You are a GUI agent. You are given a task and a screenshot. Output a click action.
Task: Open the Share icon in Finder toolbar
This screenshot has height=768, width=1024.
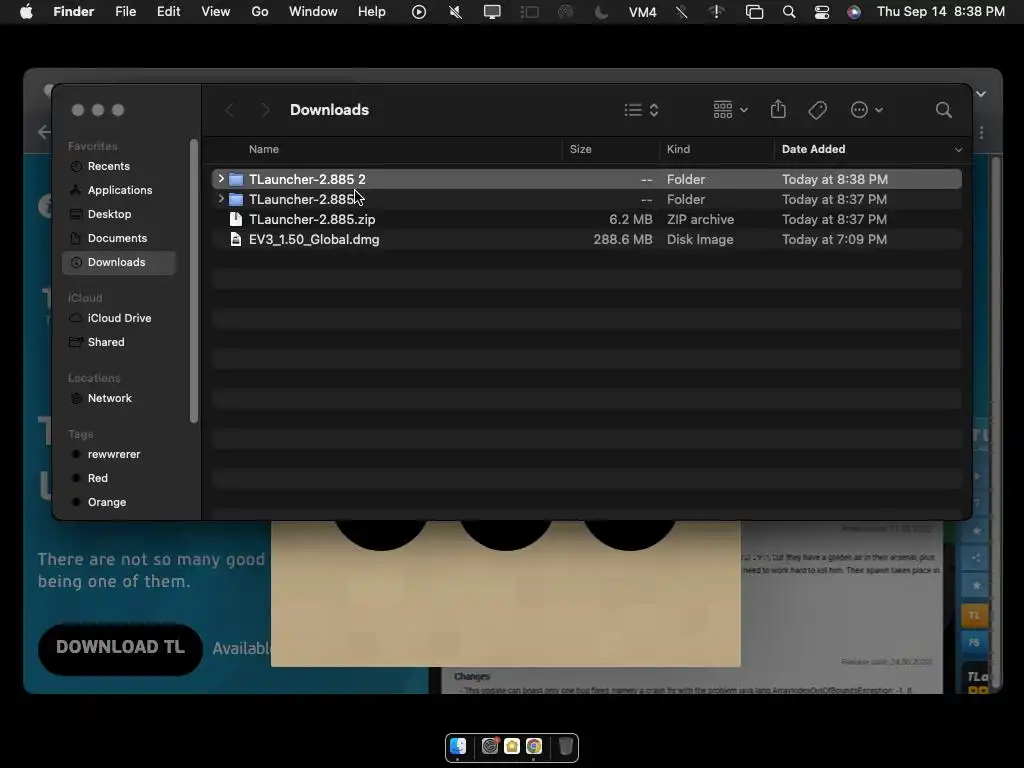pyautogui.click(x=778, y=109)
